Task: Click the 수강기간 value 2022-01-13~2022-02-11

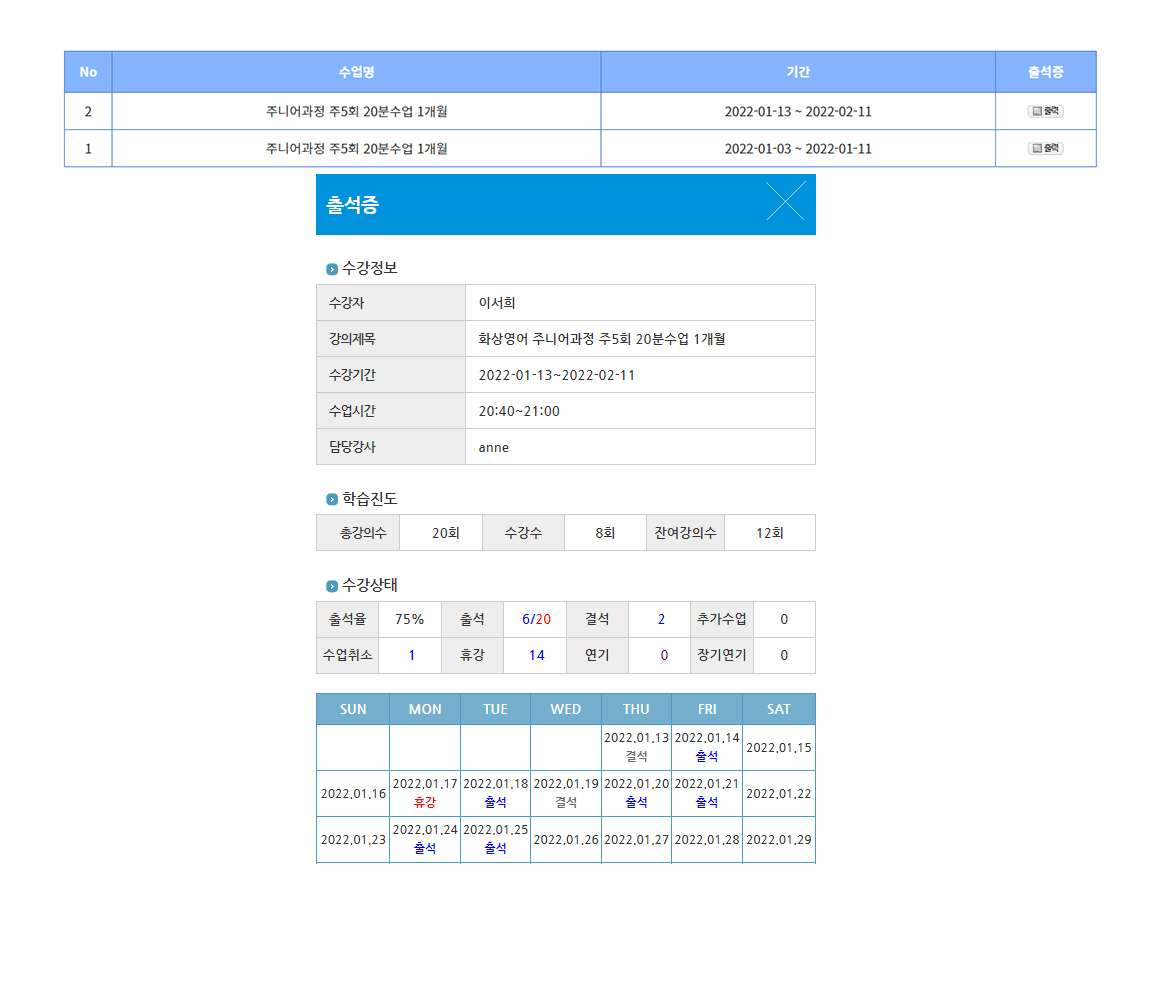Action: click(557, 375)
